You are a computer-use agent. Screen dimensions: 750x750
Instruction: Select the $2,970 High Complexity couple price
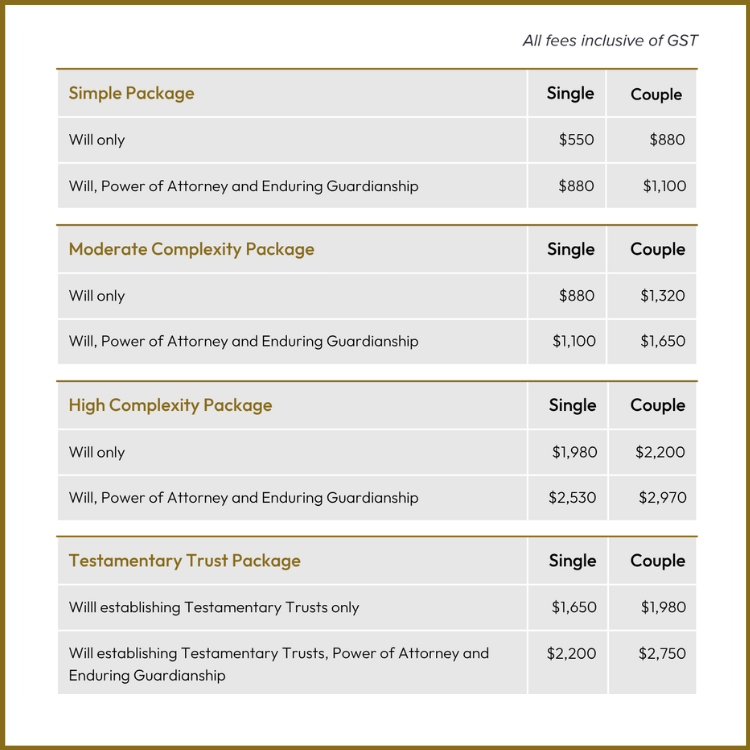click(662, 497)
